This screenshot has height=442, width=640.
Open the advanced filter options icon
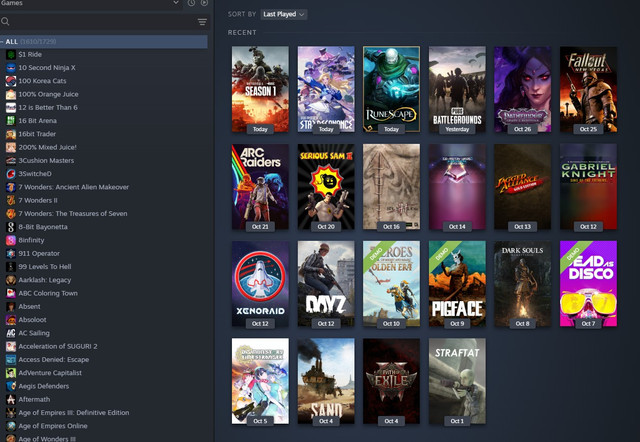[202, 21]
